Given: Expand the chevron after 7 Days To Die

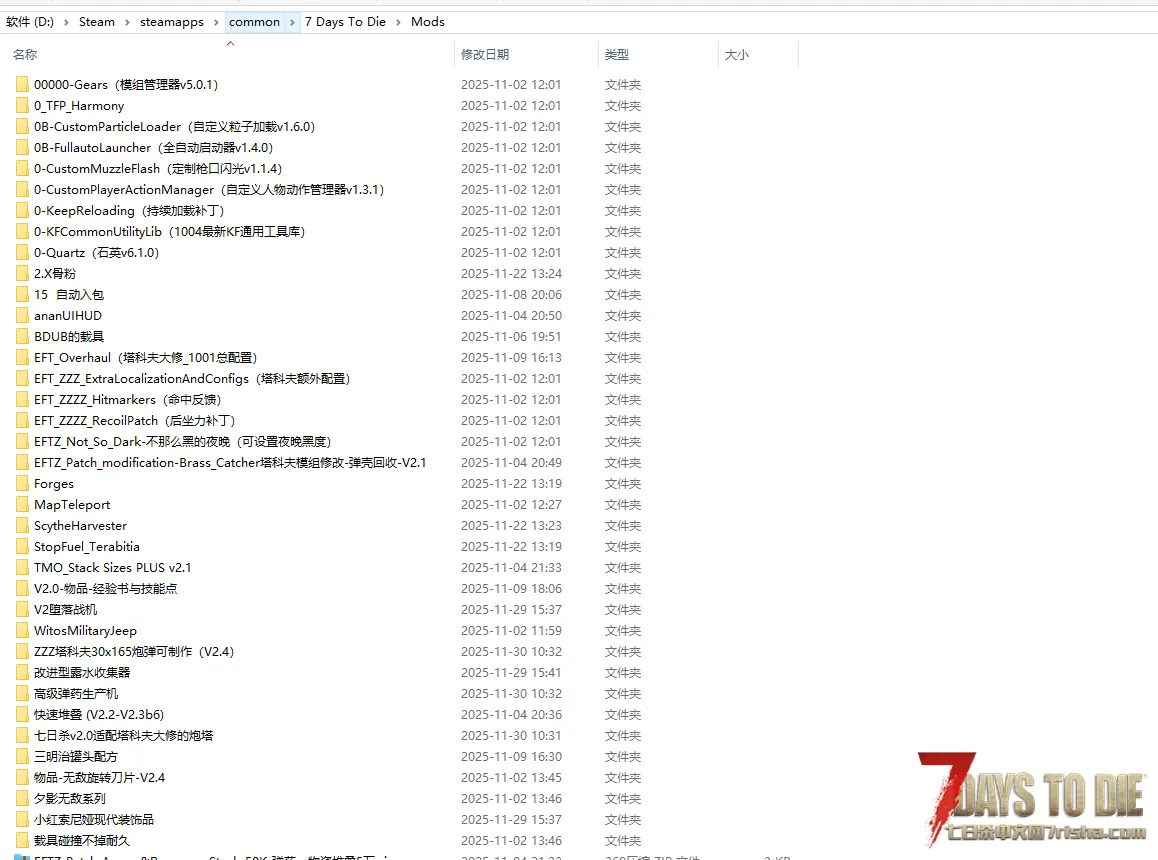Looking at the screenshot, I should pos(398,22).
